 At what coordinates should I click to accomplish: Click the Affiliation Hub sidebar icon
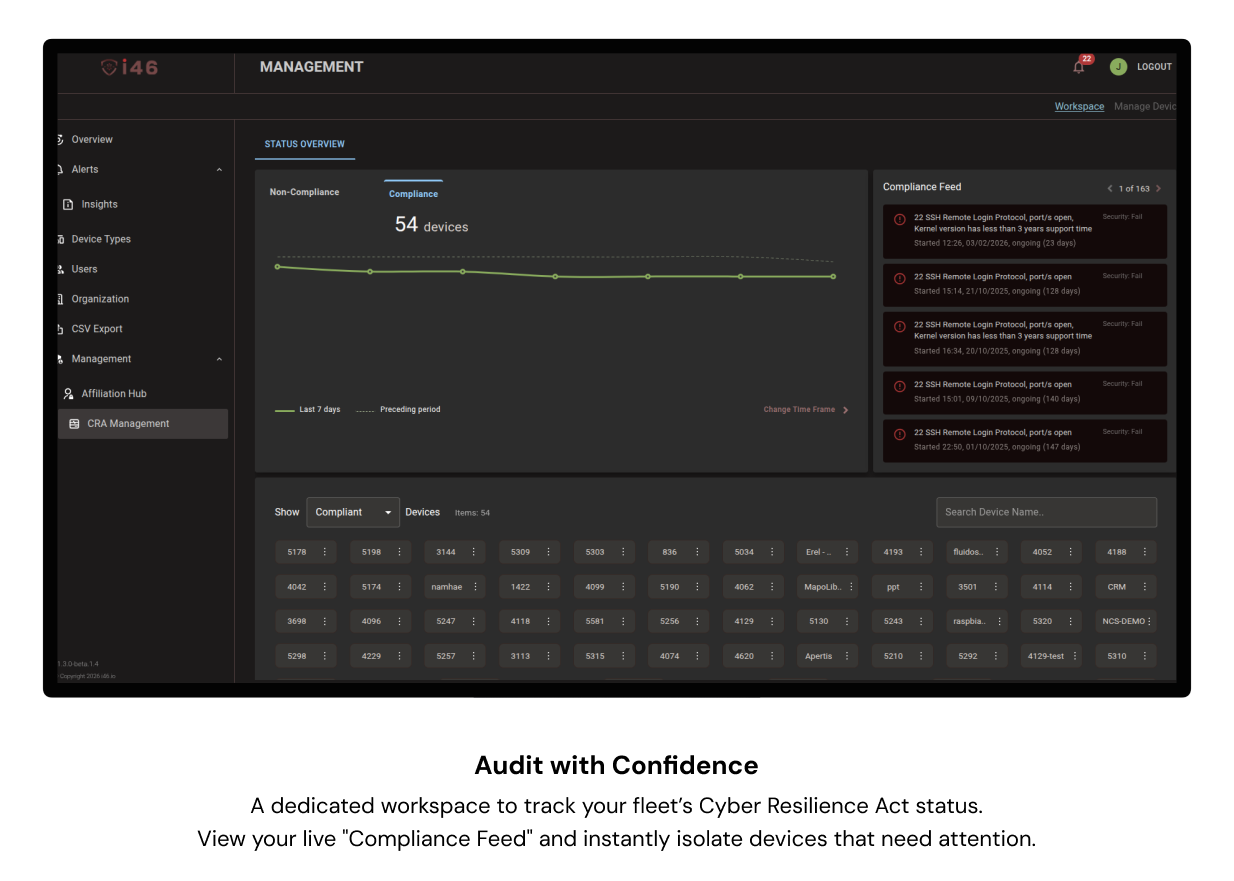69,394
